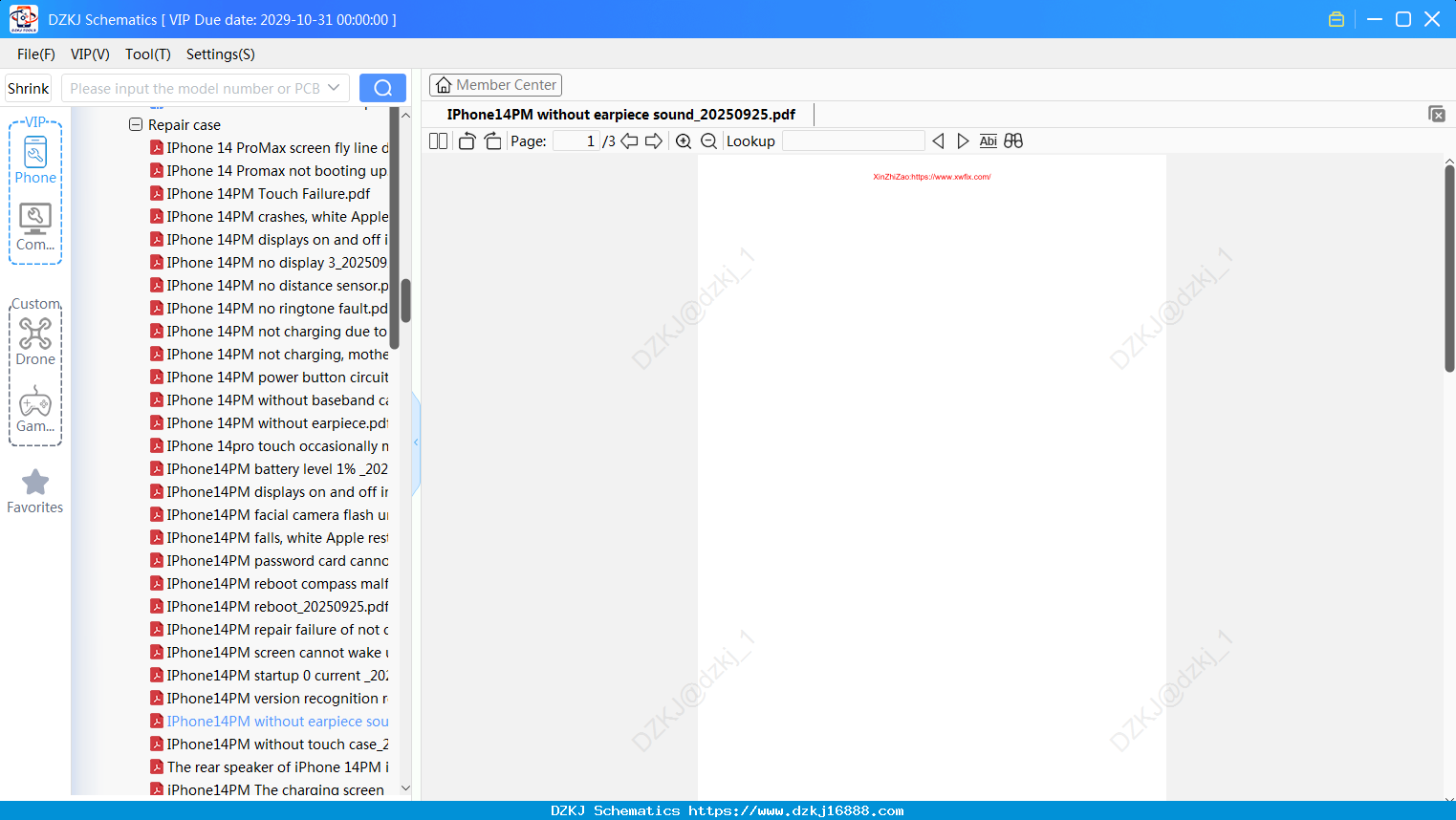Open IPhone14PM startup 0 current file
Viewport: 1456px width, 820px height.
tap(270, 676)
